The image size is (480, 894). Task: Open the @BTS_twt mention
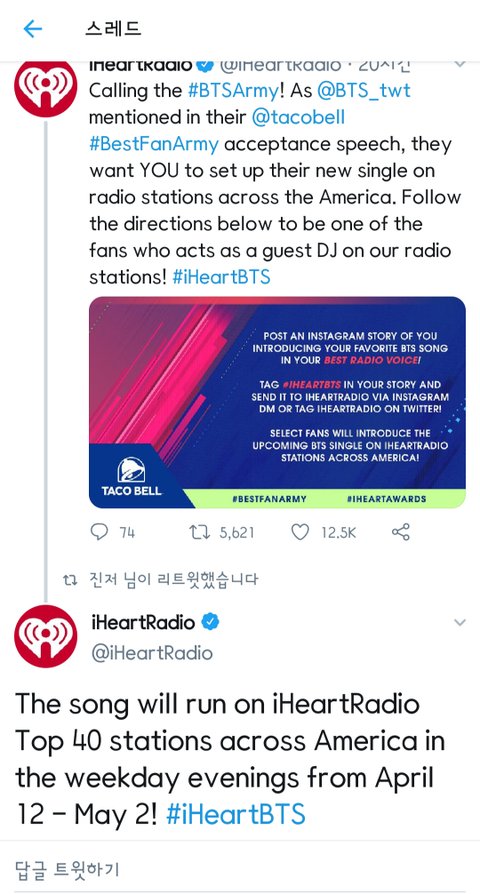pos(363,91)
